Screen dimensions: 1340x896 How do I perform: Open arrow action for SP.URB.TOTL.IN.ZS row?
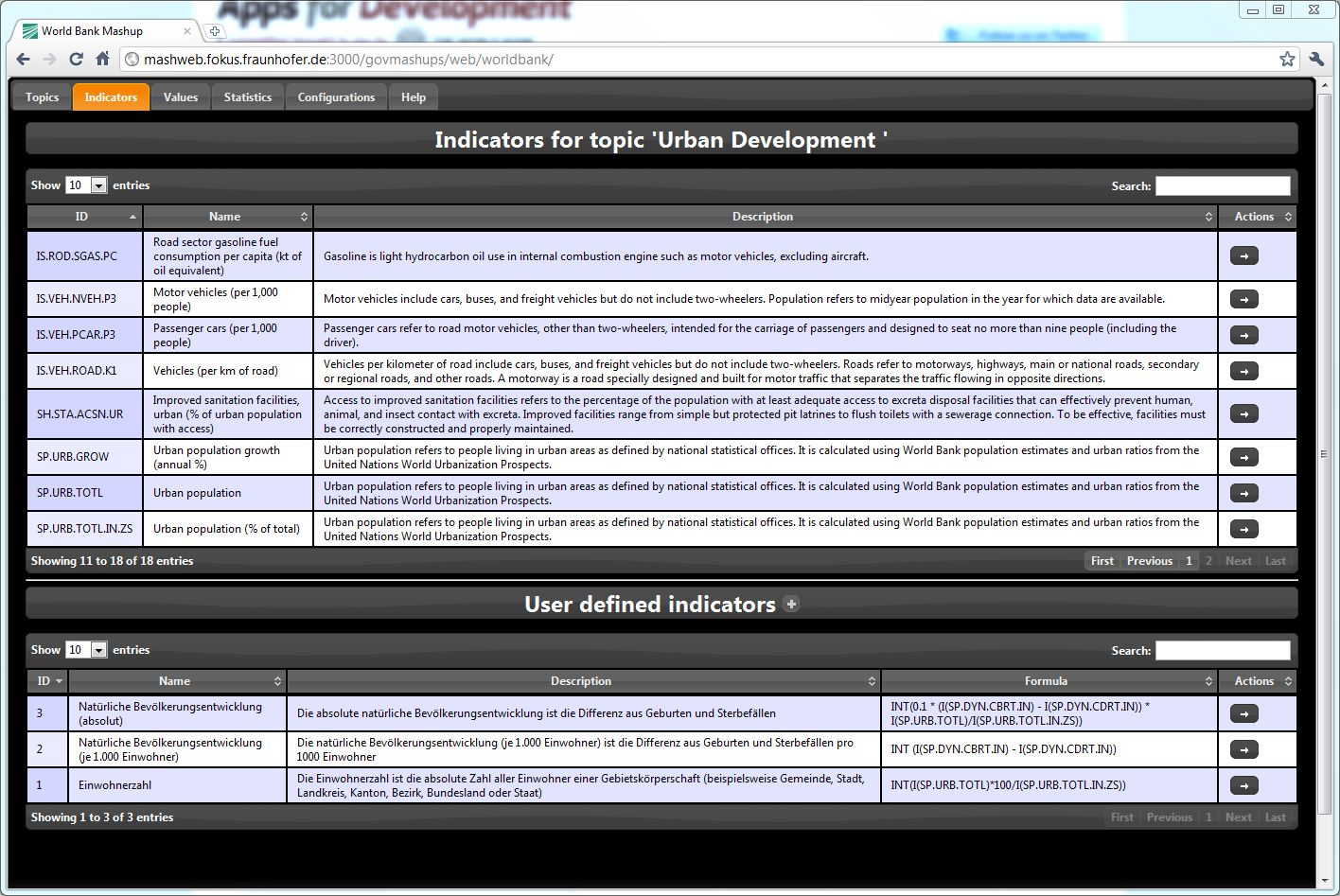tap(1243, 529)
